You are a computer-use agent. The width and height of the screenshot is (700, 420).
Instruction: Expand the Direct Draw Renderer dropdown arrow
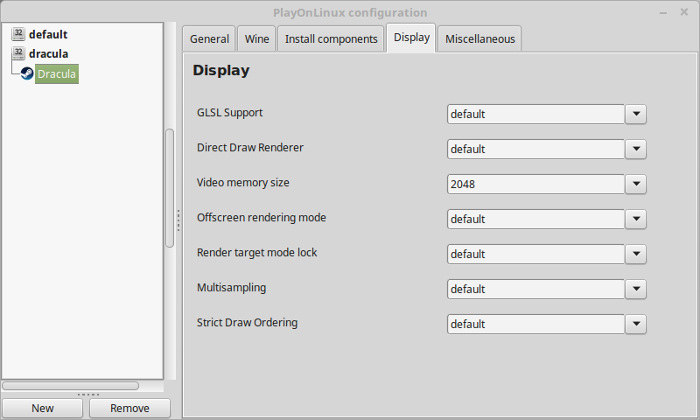point(636,149)
